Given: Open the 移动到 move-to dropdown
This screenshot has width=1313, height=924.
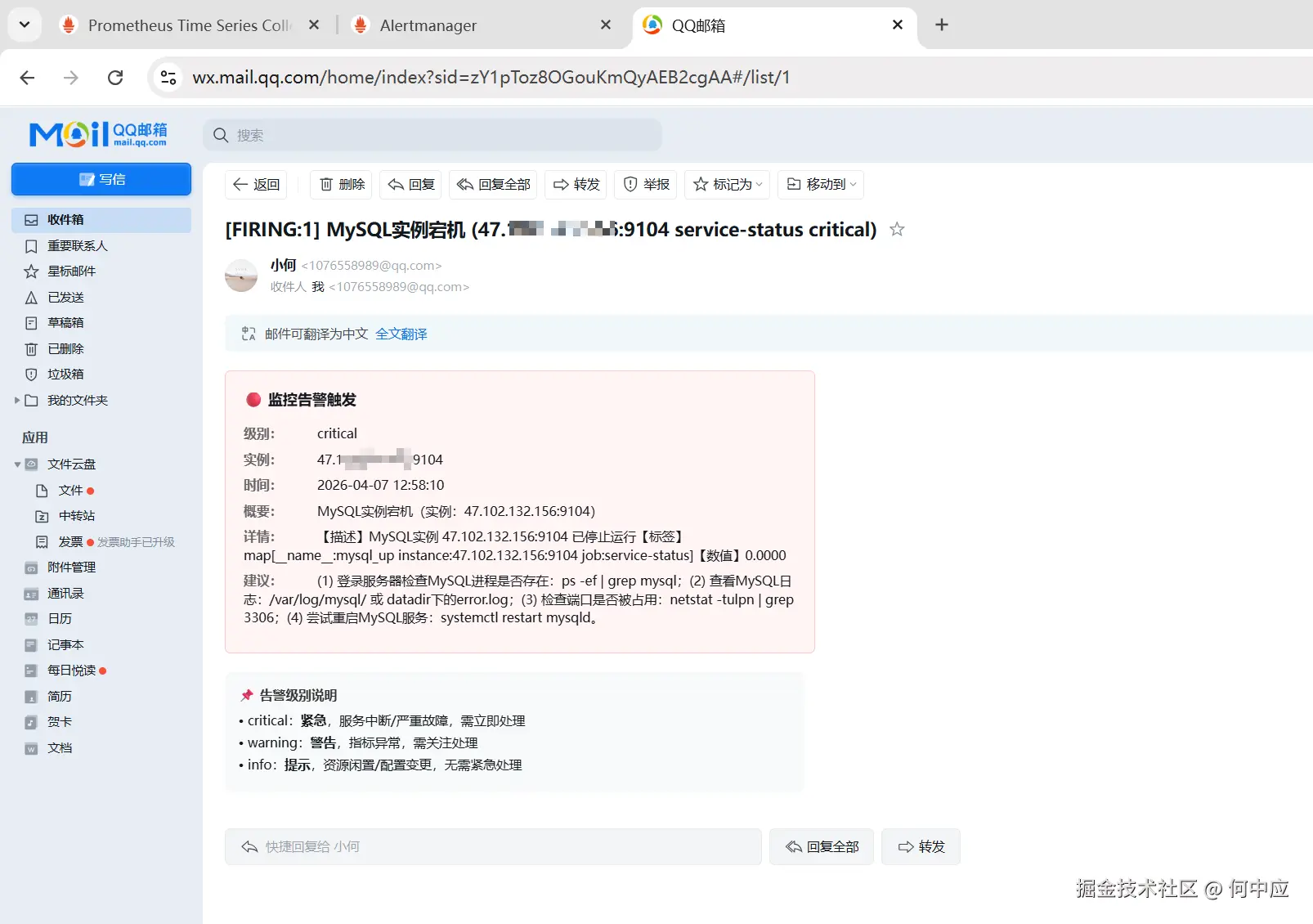Looking at the screenshot, I should point(820,184).
